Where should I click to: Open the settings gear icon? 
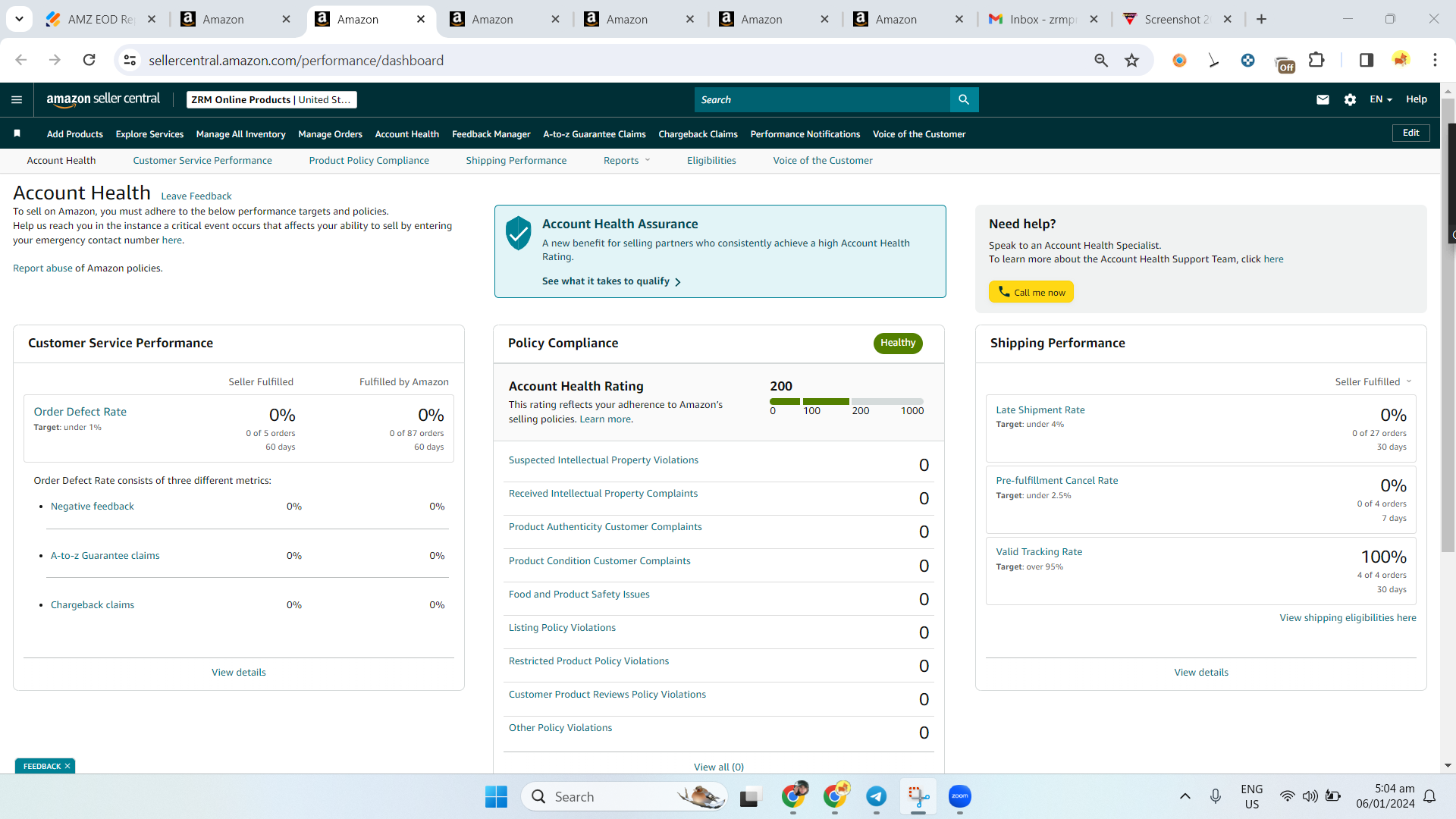1350,99
